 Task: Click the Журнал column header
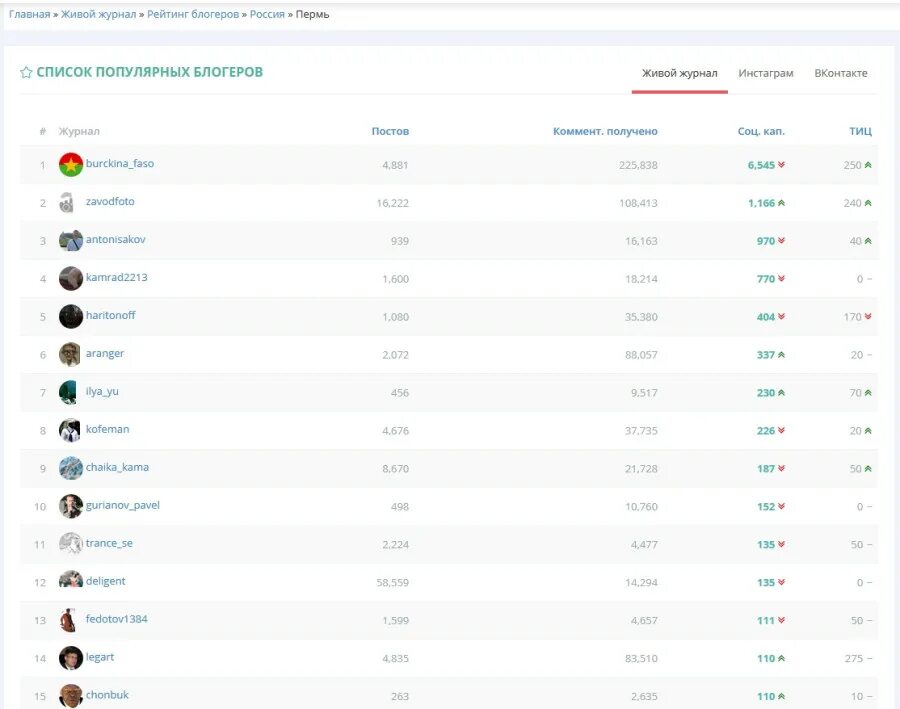79,131
